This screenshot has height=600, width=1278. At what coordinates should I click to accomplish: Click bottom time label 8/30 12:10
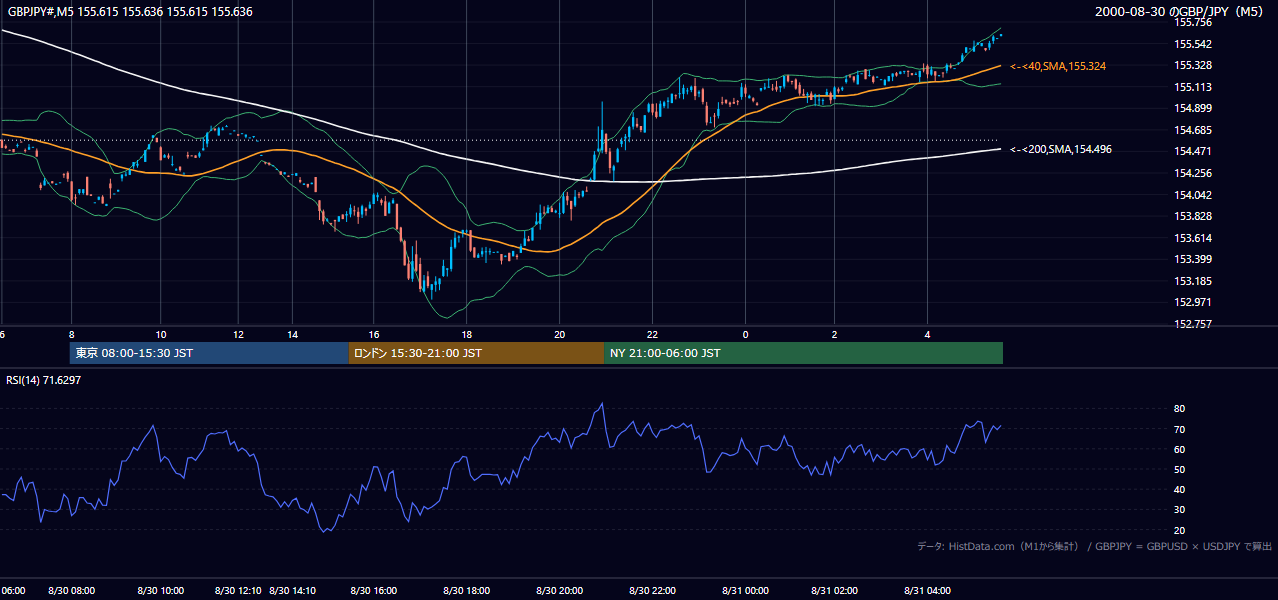pos(238,591)
